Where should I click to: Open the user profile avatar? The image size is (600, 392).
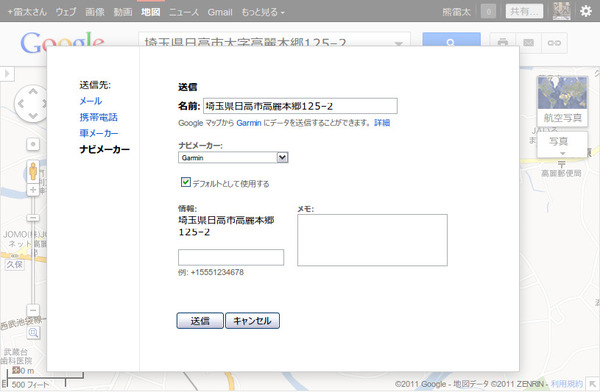[x=562, y=11]
